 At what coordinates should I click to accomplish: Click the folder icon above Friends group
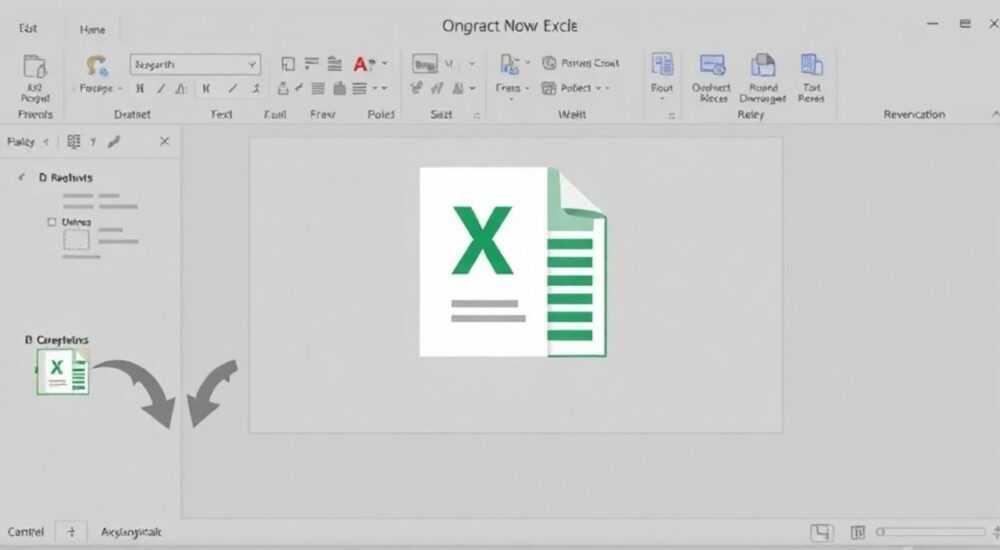34,66
